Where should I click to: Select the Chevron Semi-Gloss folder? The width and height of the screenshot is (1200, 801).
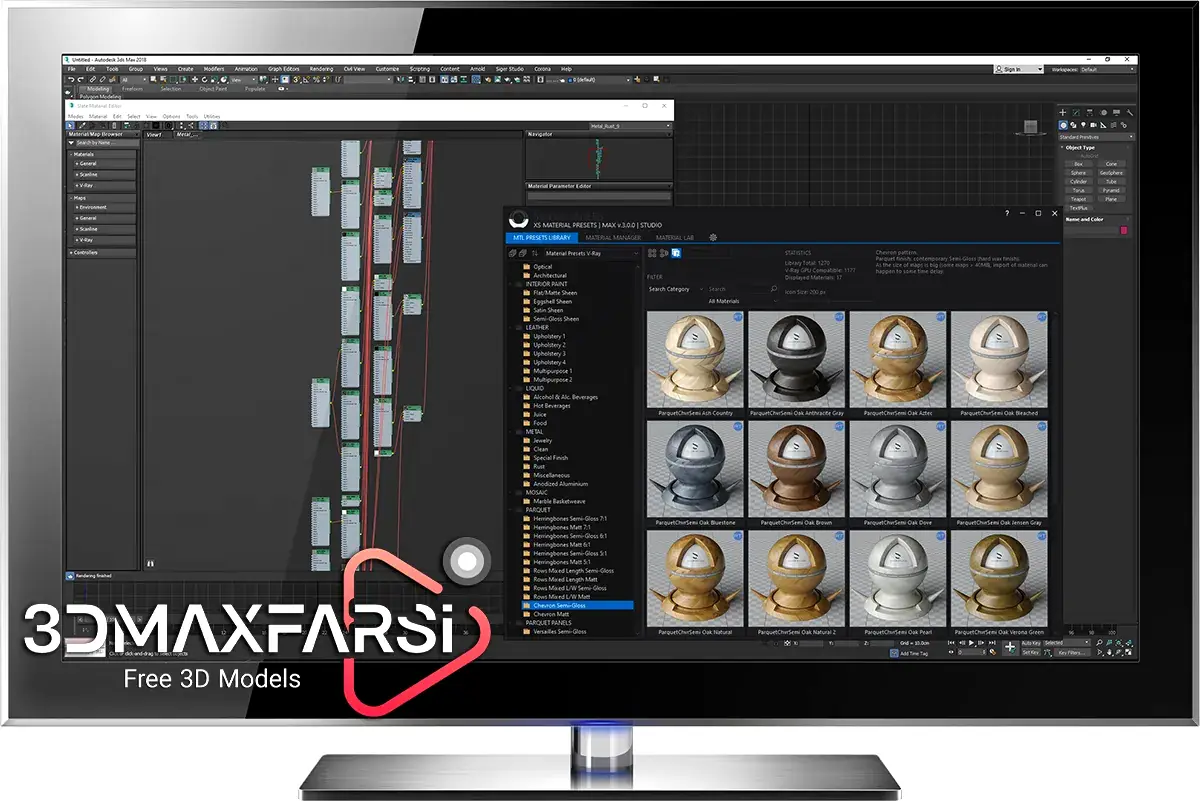coord(578,605)
